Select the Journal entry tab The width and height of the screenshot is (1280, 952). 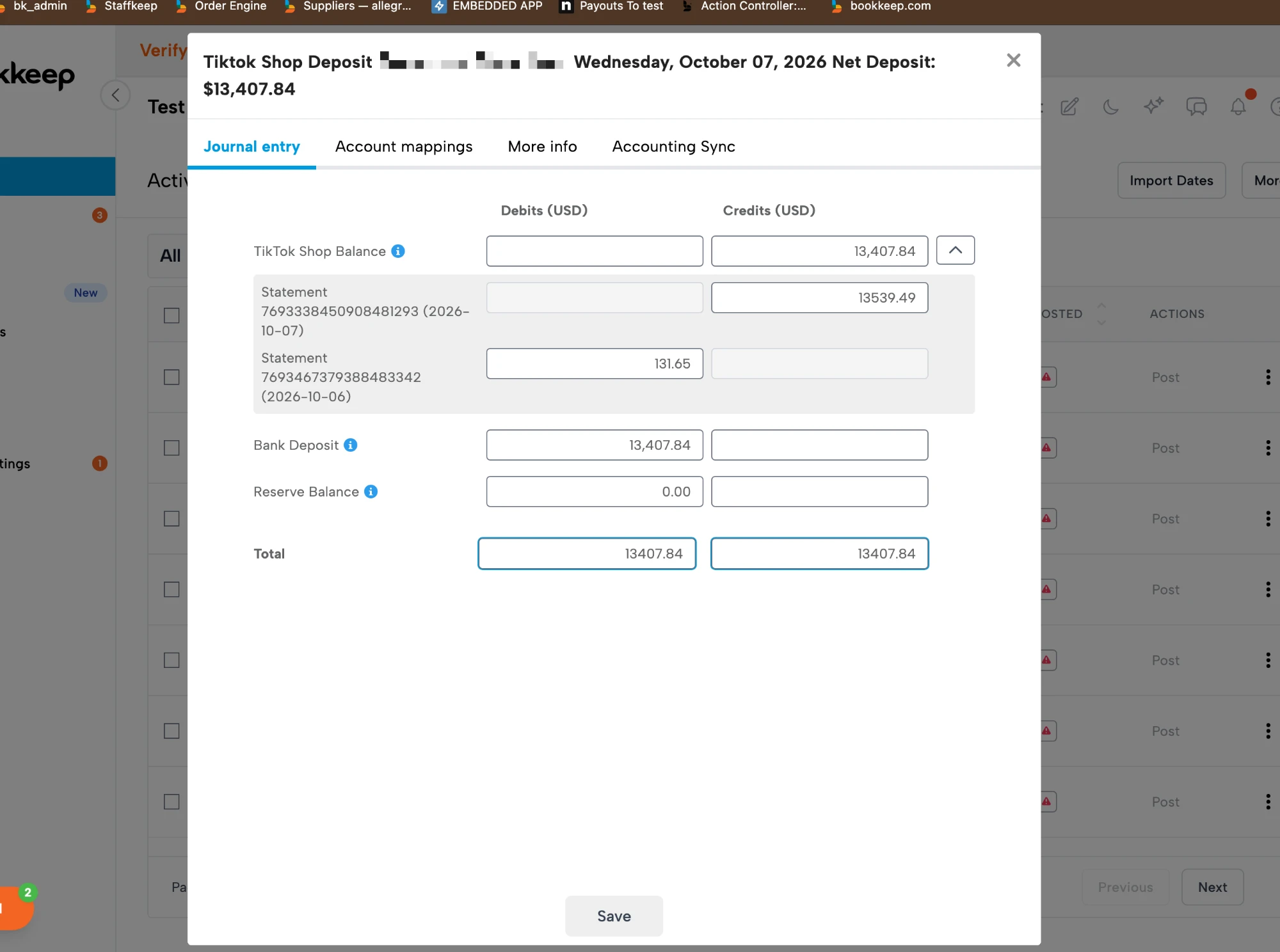(x=252, y=147)
